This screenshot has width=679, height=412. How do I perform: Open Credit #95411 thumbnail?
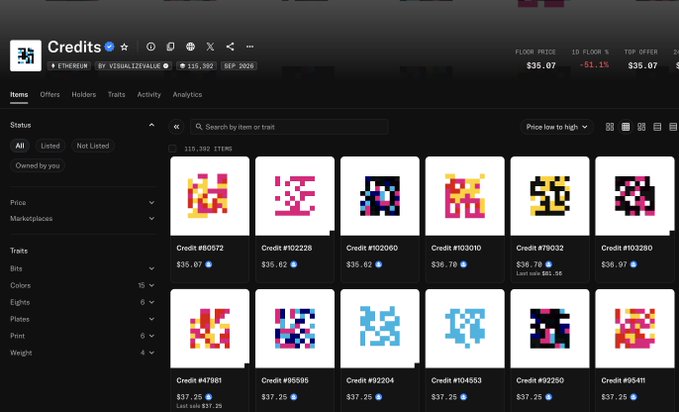click(635, 329)
